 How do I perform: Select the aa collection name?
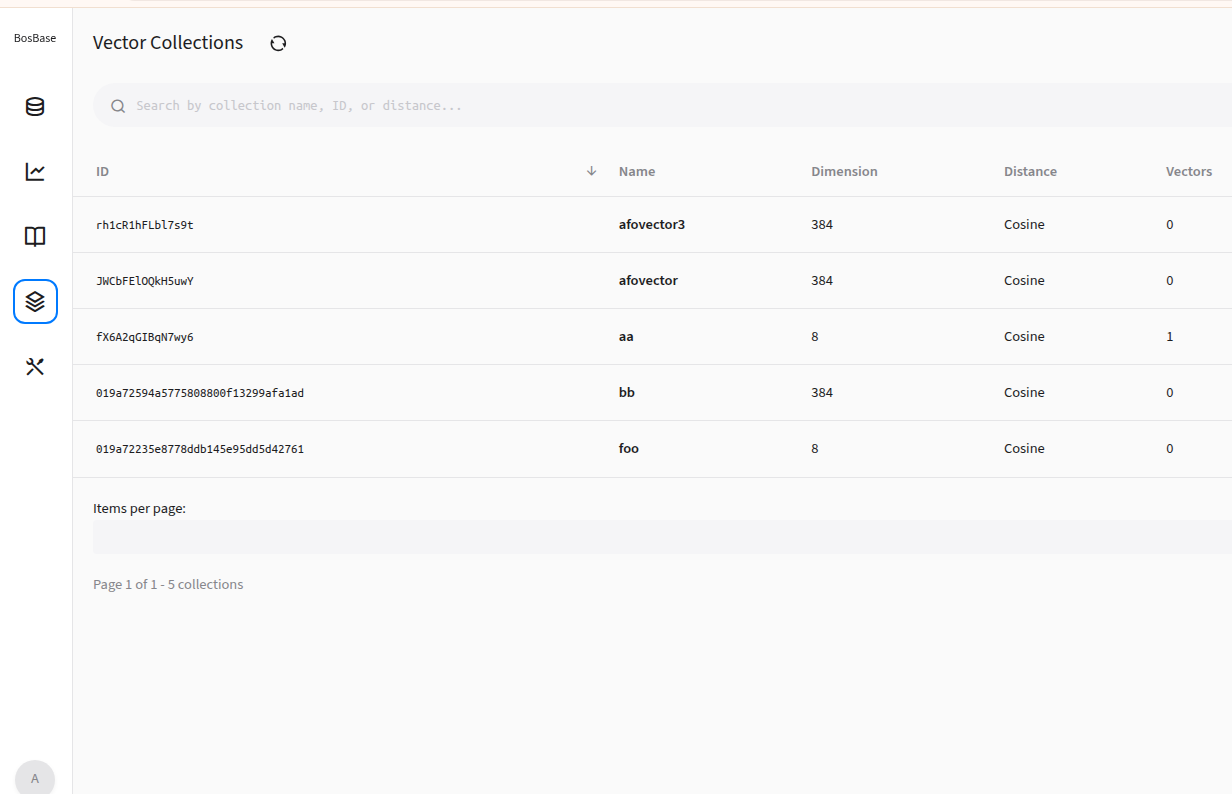pyautogui.click(x=626, y=337)
